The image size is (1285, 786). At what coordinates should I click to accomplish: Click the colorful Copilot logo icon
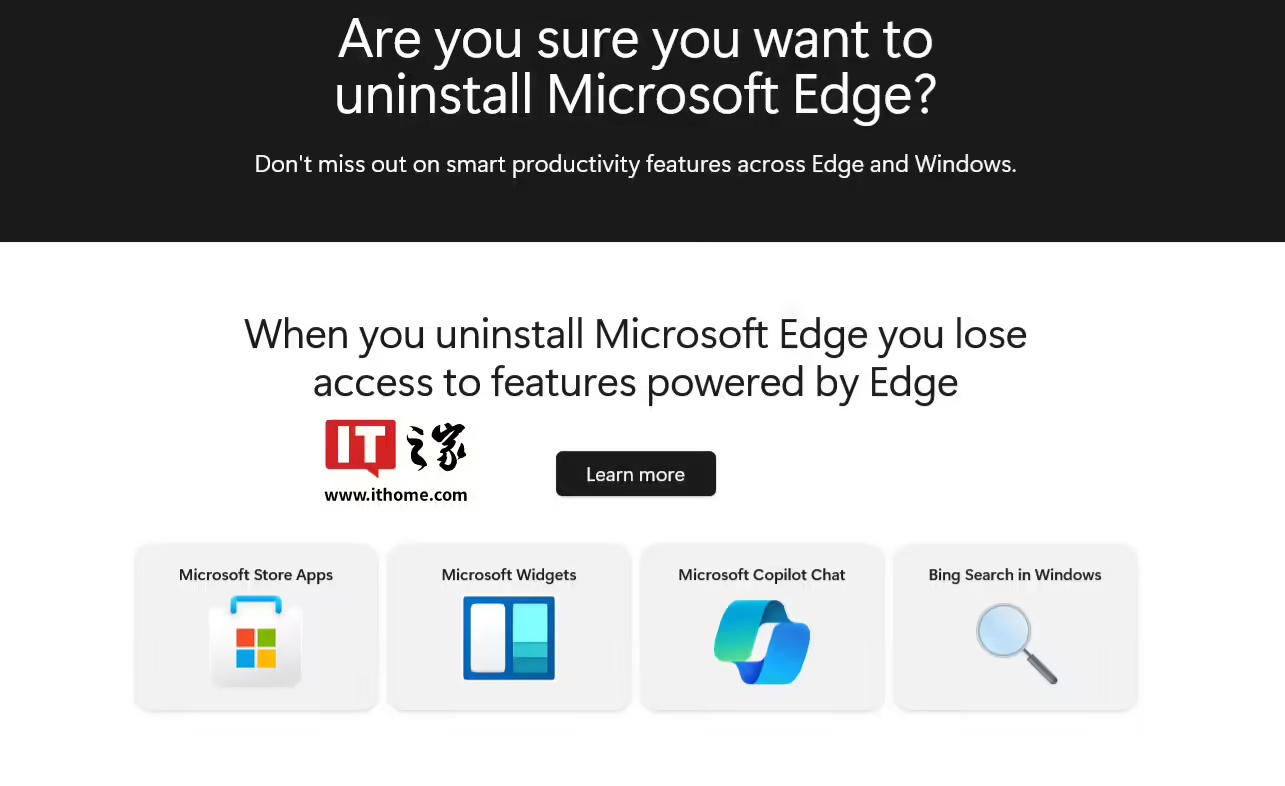point(762,641)
